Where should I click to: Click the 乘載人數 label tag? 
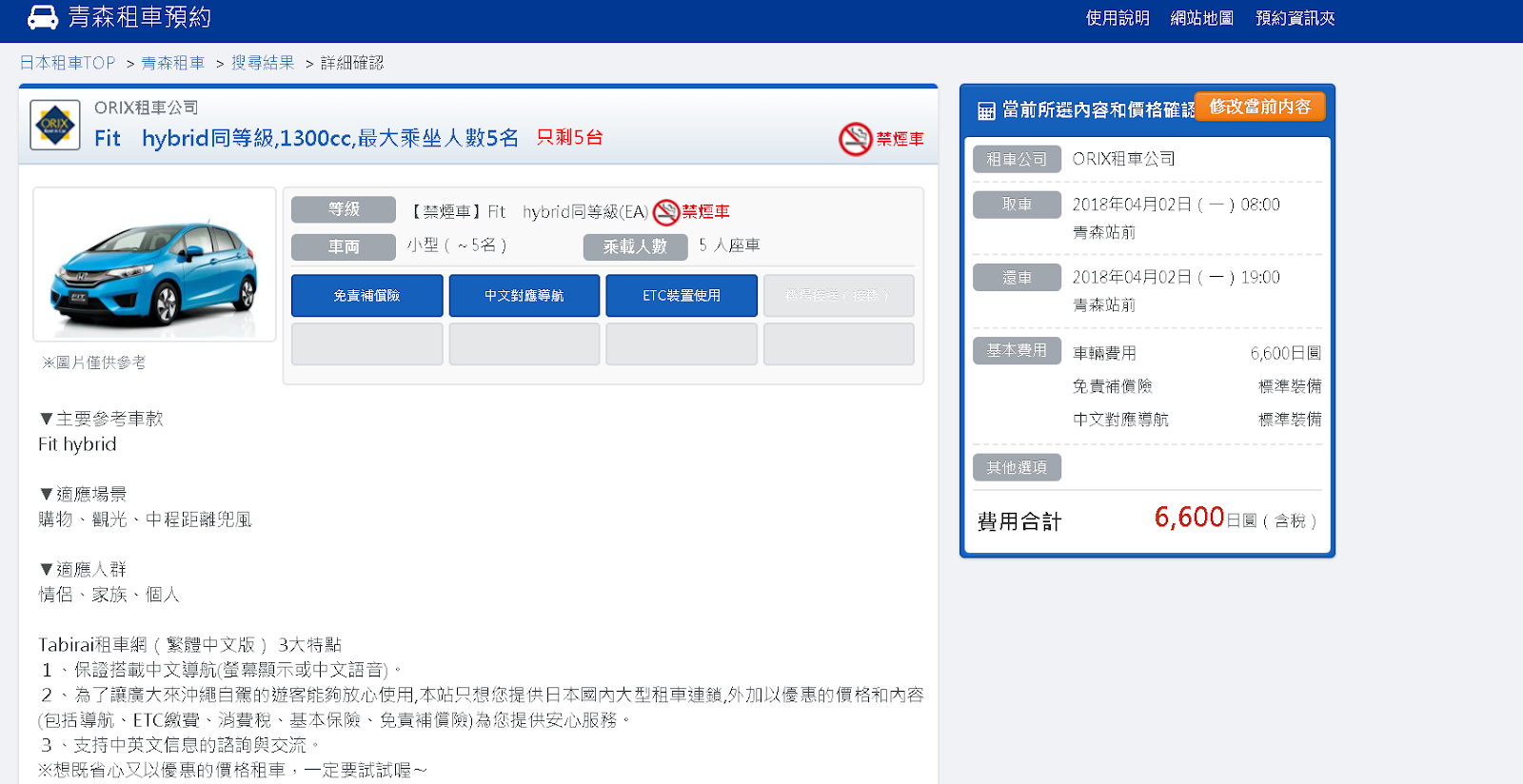pyautogui.click(x=635, y=247)
